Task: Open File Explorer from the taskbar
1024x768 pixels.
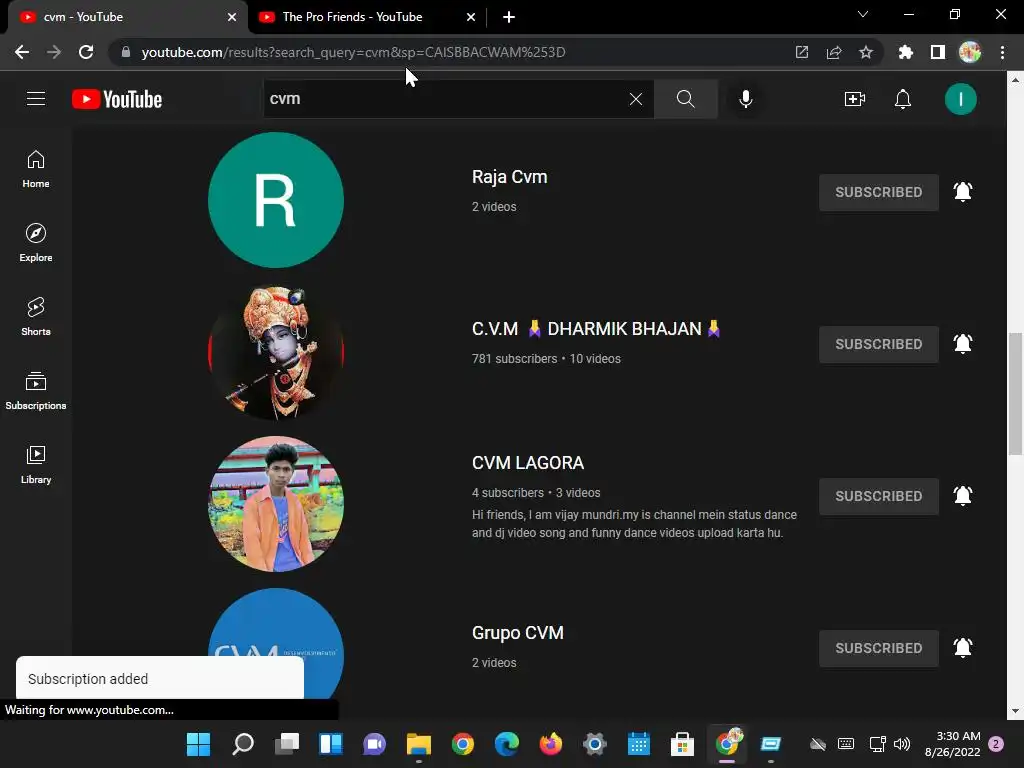Action: click(419, 744)
